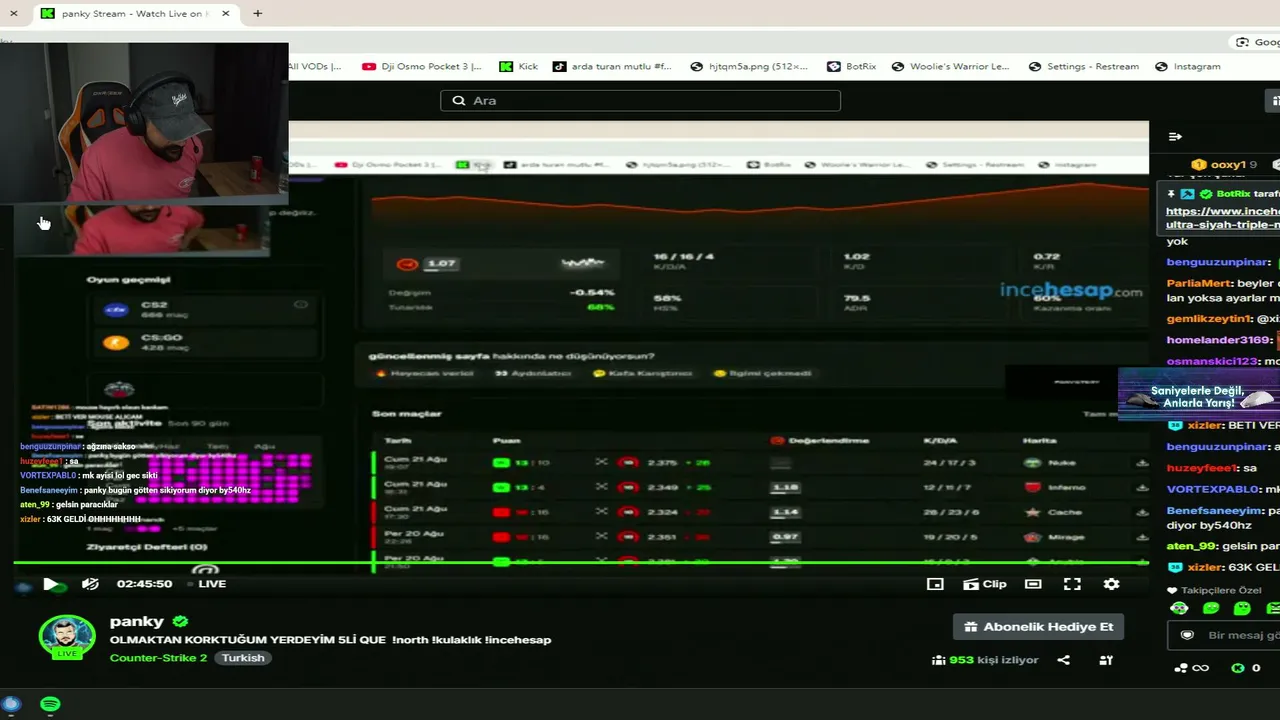
Task: Collapse the chat panel with arrow icon
Action: (1175, 136)
